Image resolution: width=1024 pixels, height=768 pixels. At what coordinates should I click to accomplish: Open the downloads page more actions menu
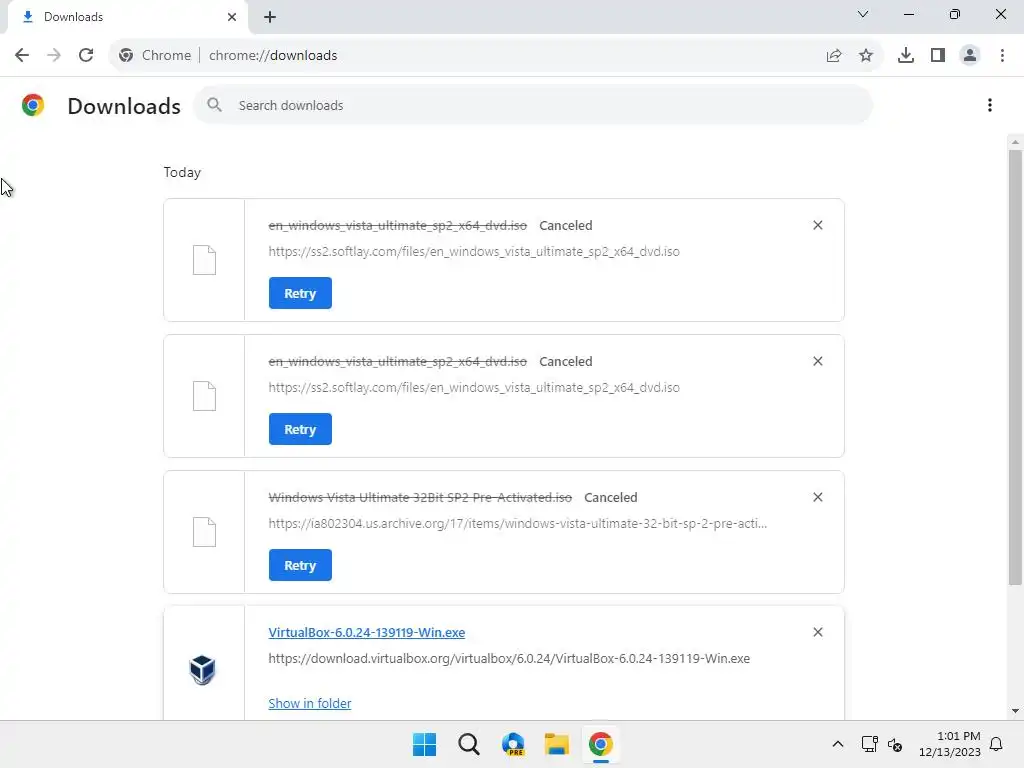point(990,105)
